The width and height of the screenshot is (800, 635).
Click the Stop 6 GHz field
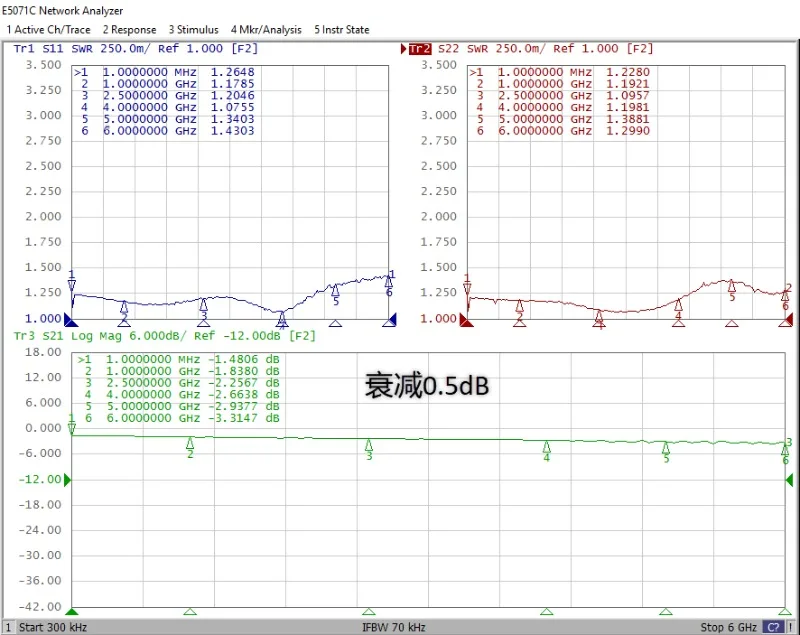[729, 627]
